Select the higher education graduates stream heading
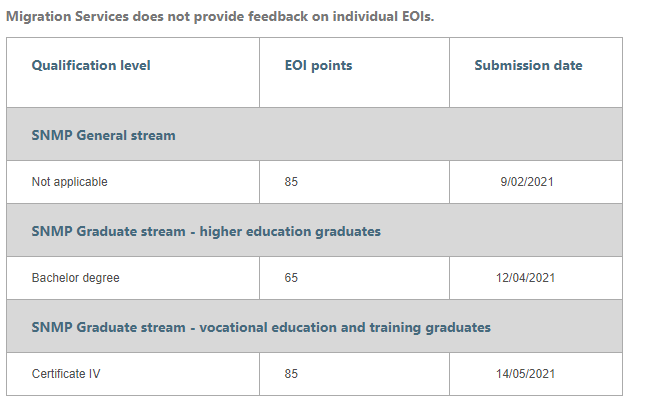The image size is (649, 407). [x=206, y=231]
